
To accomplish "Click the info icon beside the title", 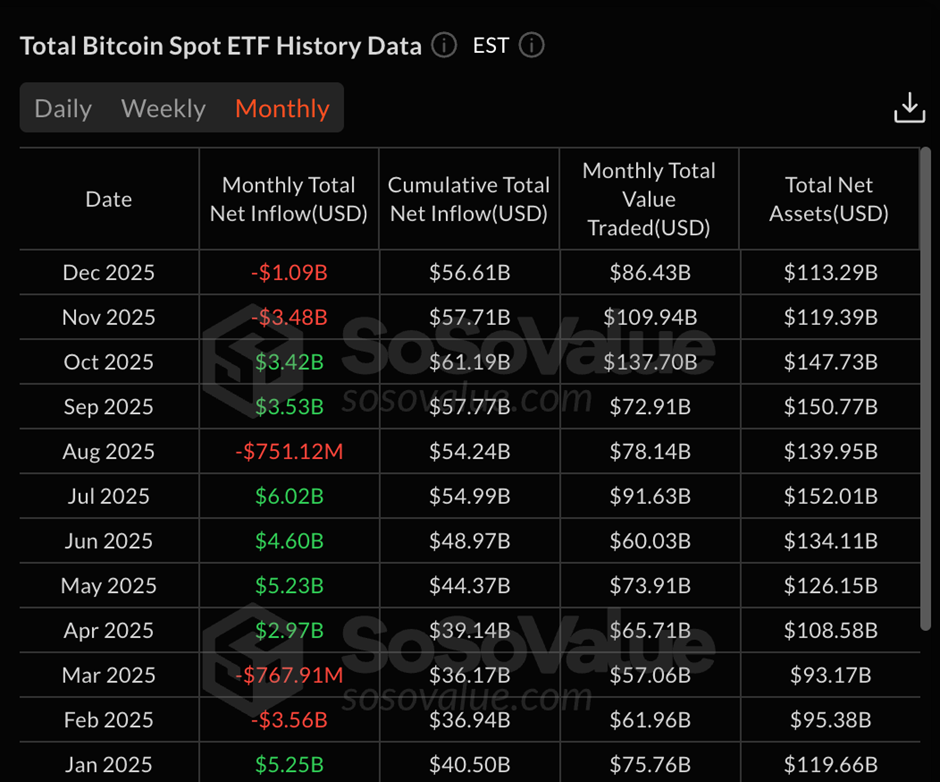I will pos(444,46).
